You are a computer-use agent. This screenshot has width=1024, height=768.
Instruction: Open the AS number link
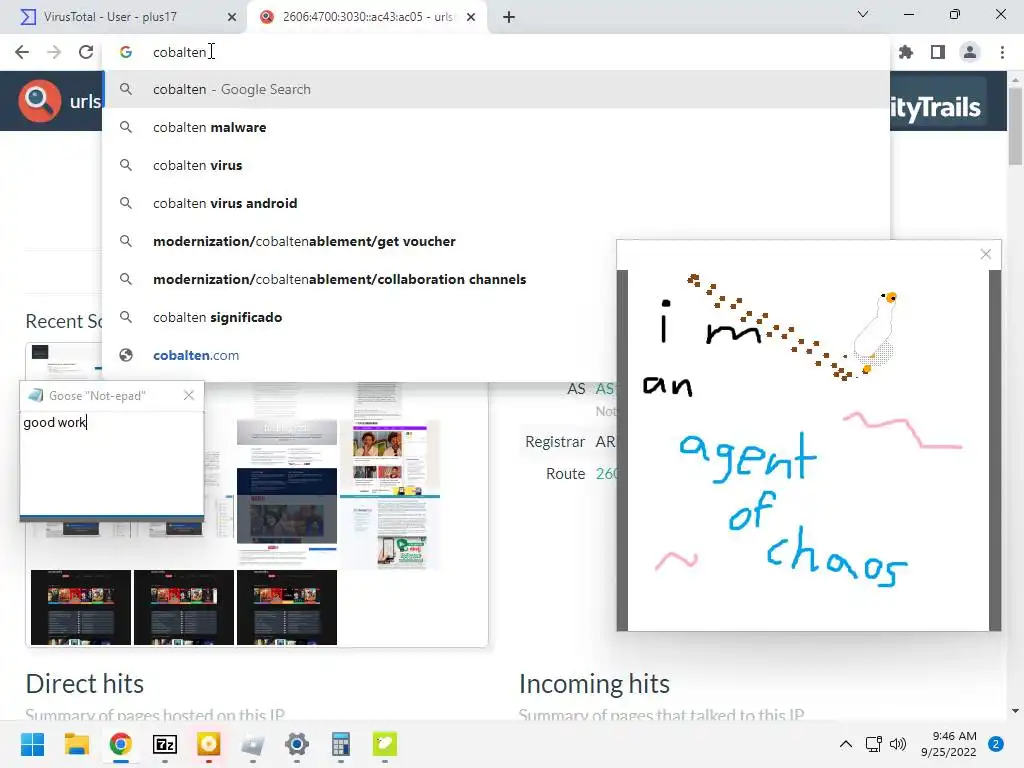tap(605, 389)
